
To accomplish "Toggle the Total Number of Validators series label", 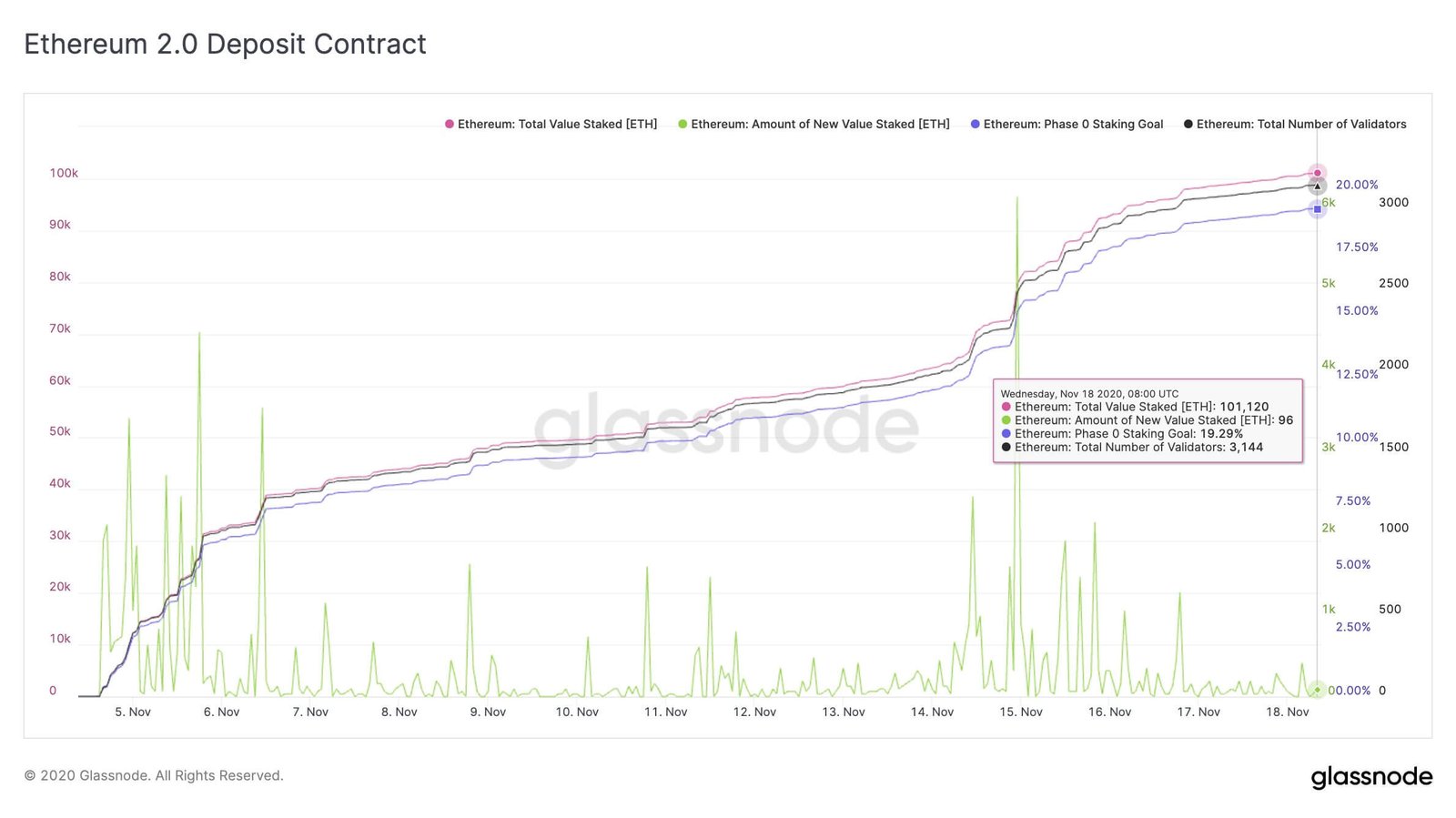I will click(x=1301, y=124).
